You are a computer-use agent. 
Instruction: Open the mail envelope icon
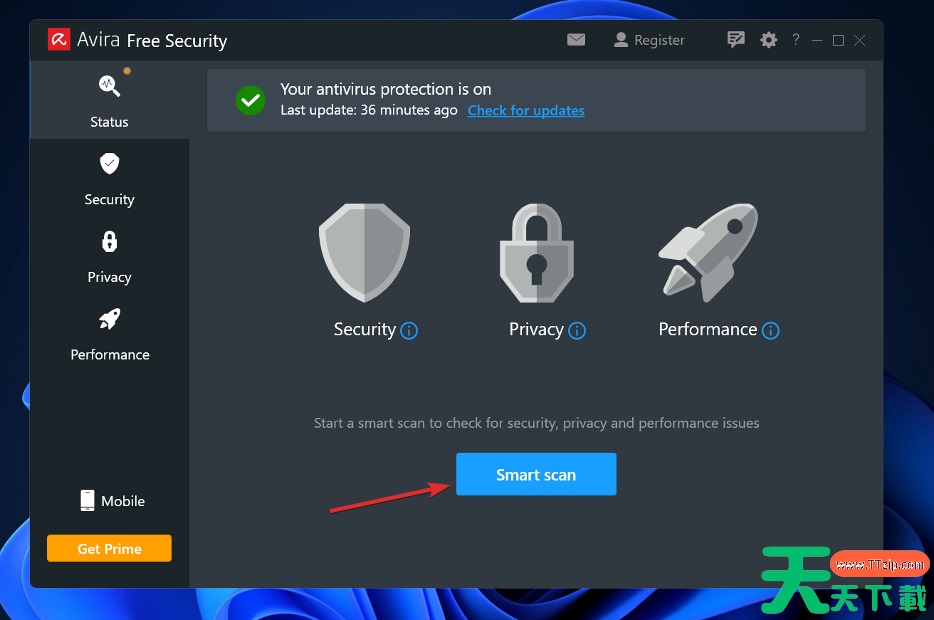click(576, 40)
